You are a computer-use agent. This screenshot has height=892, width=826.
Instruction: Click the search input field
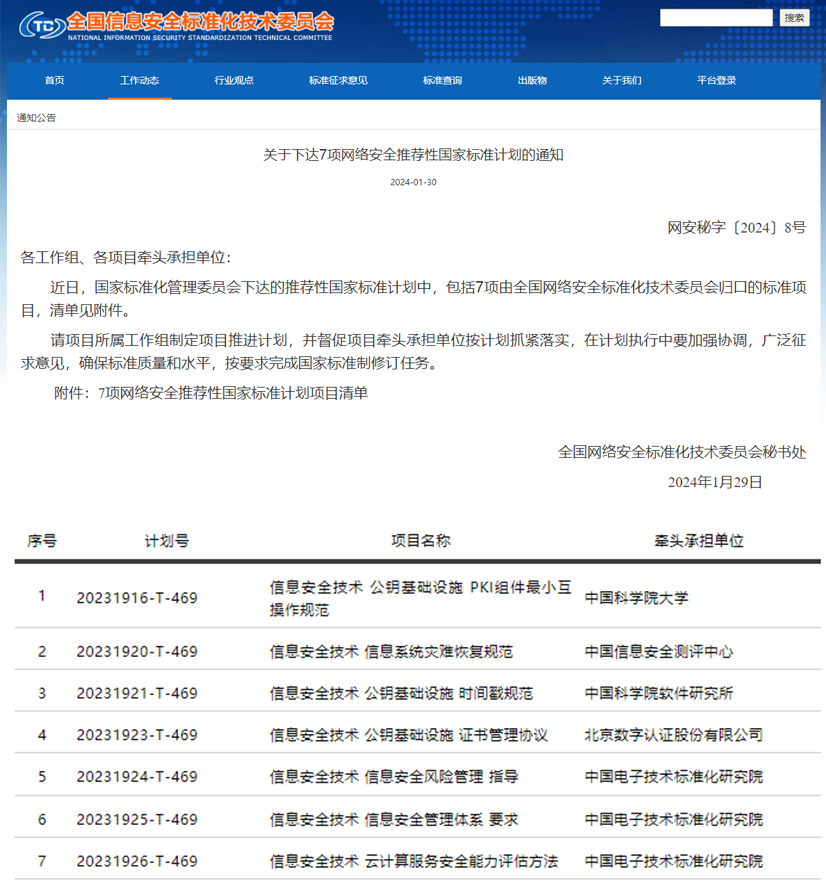coord(716,18)
